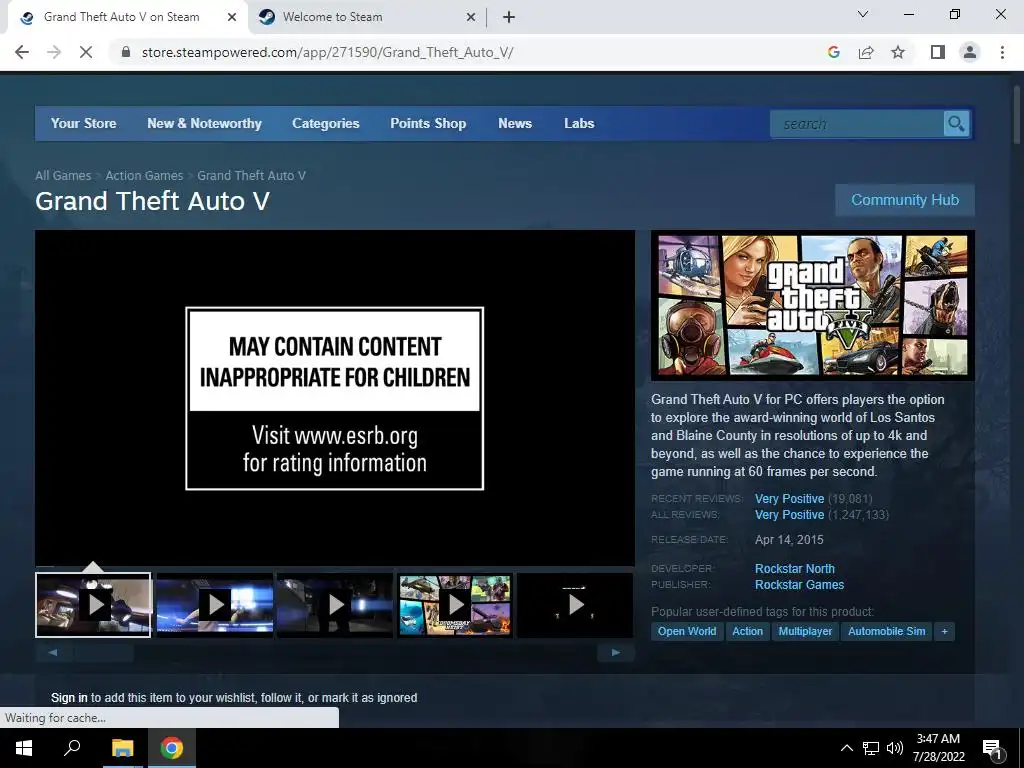
Task: Click the browser back arrow
Action: (22, 52)
